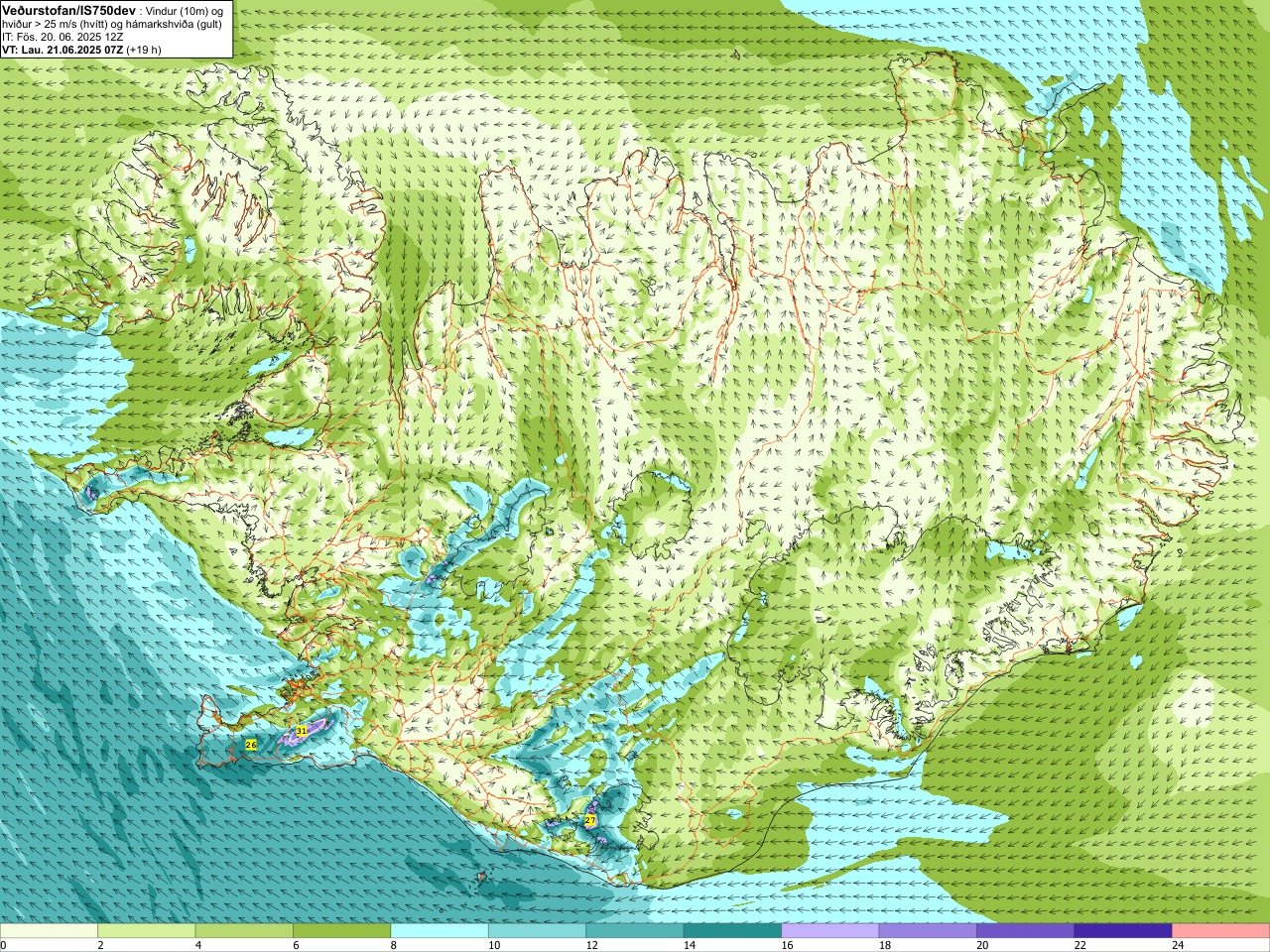Select the palest 0–2 m/s legend swatch
The image size is (1270, 952).
coord(49,931)
